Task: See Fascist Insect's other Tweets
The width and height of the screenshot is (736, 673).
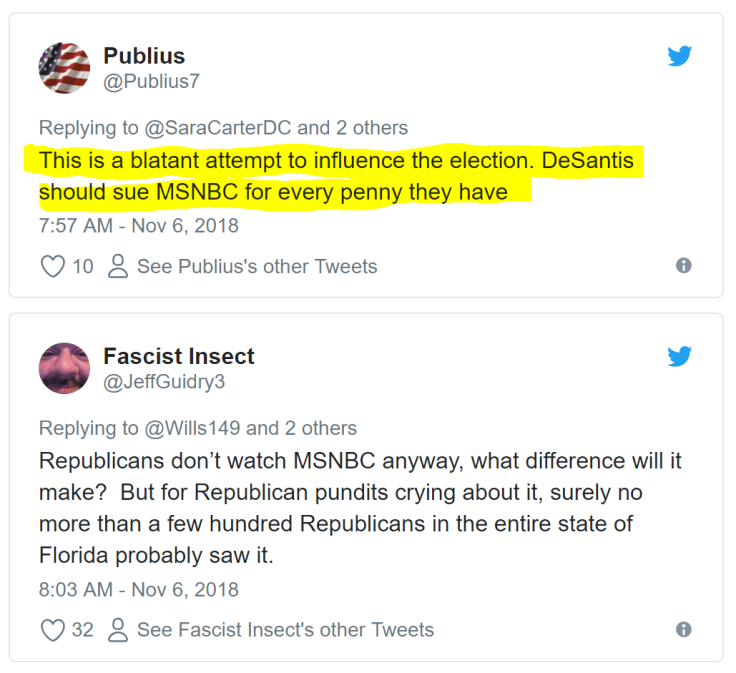Action: pyautogui.click(x=285, y=630)
